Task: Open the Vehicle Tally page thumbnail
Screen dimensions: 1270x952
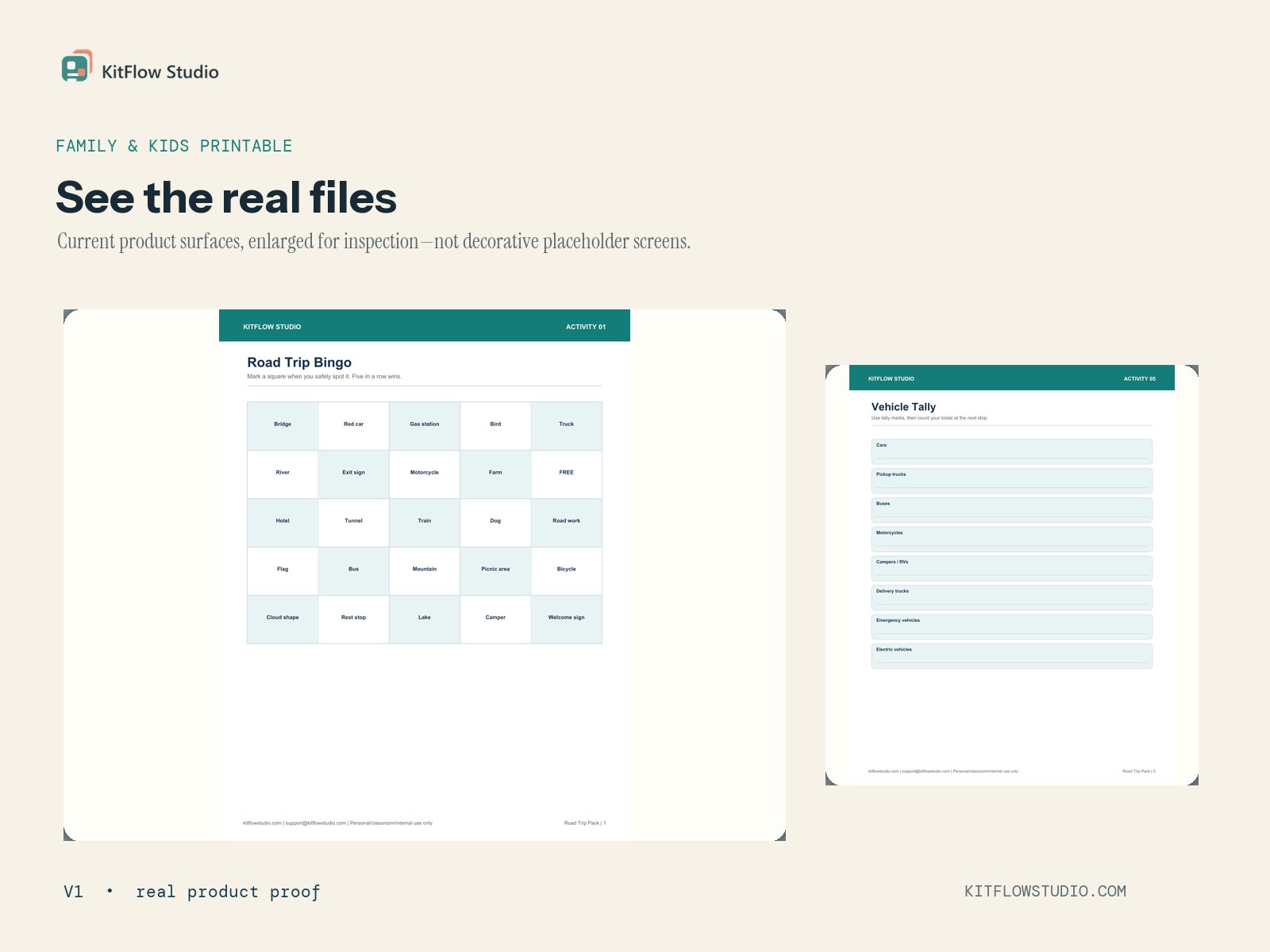Action: (1012, 575)
